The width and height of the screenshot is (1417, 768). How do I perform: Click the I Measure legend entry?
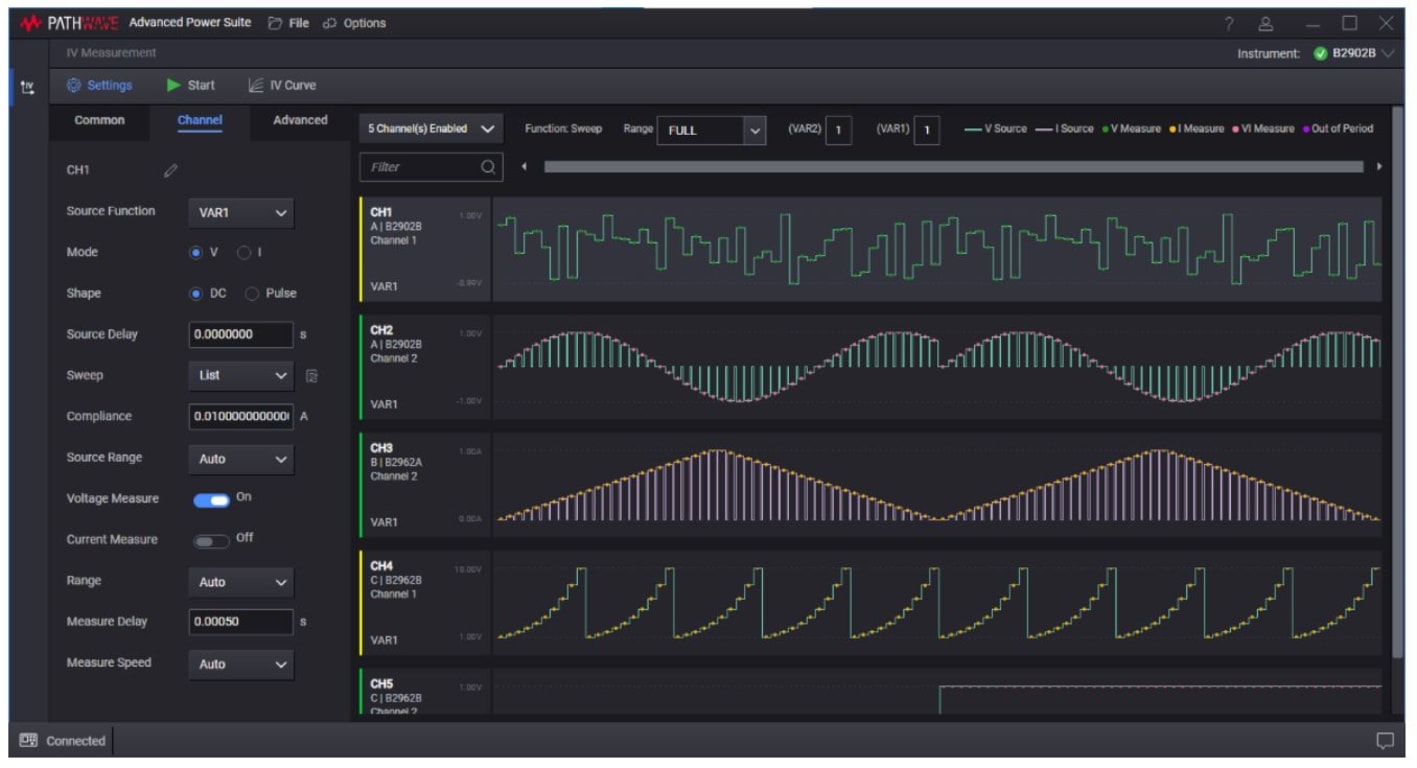[x=1196, y=129]
